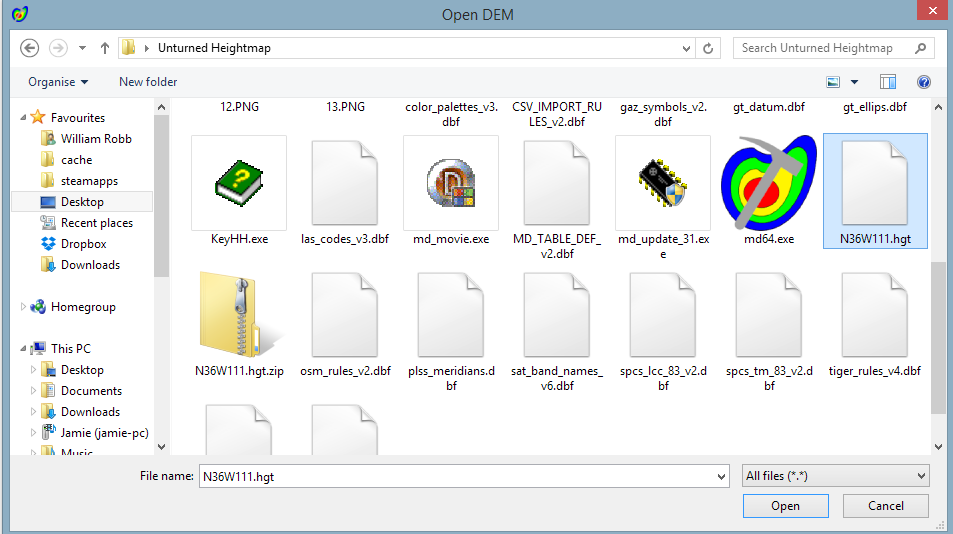953x534 pixels.
Task: Open the Organise dropdown menu
Action: (58, 82)
